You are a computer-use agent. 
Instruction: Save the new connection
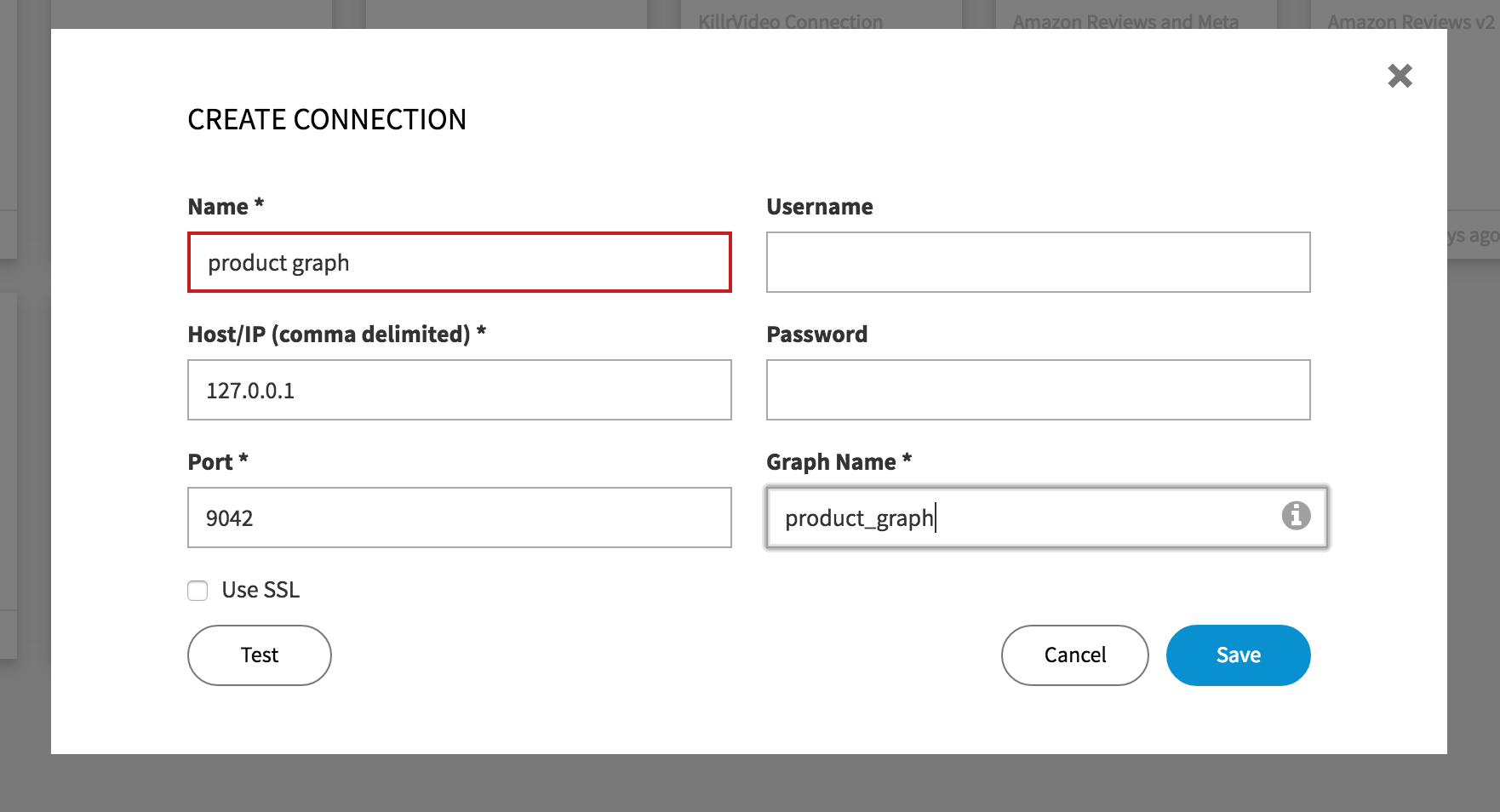(1238, 655)
